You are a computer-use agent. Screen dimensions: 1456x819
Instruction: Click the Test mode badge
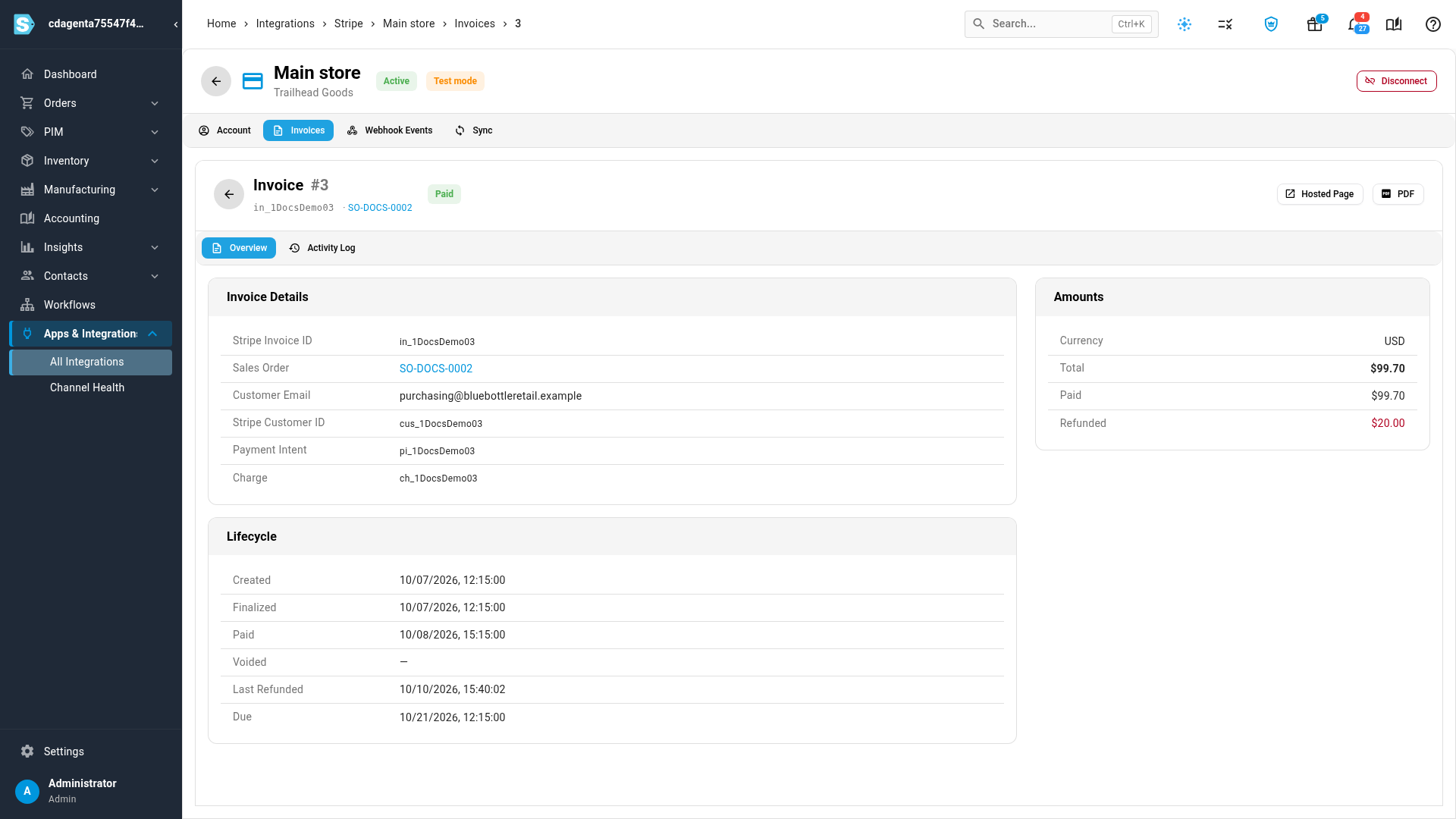[x=455, y=81]
